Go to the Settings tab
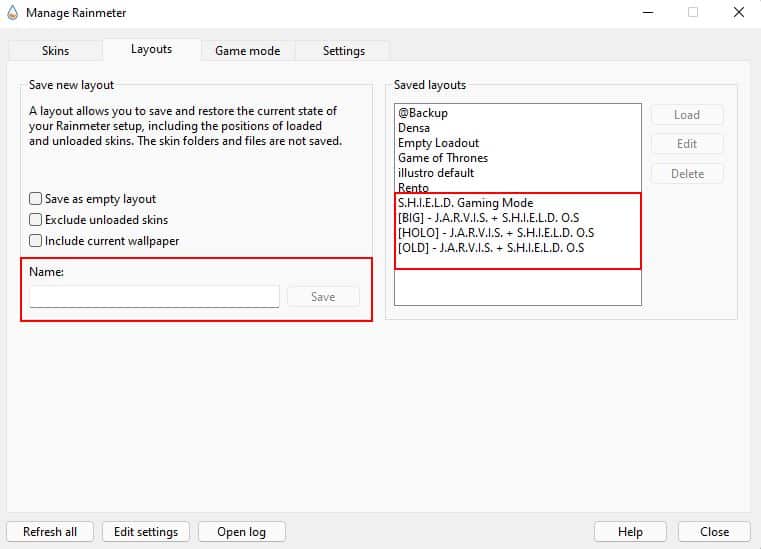 coord(344,50)
